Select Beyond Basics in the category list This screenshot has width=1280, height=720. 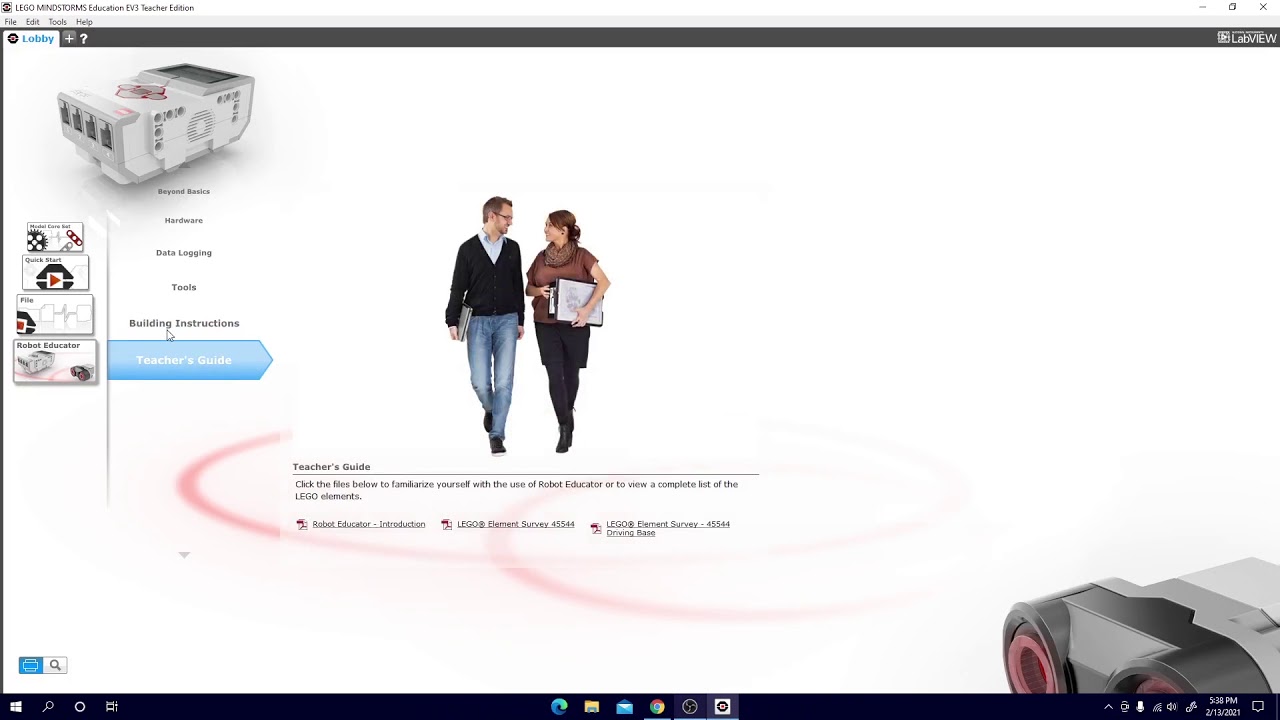(x=184, y=191)
